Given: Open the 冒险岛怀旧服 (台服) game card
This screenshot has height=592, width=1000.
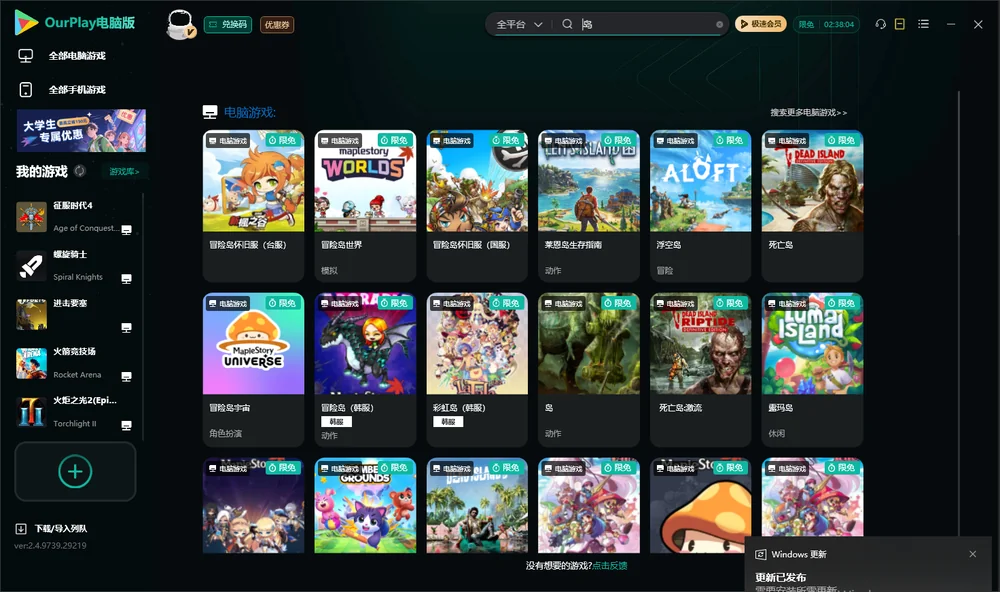Looking at the screenshot, I should coord(253,205).
